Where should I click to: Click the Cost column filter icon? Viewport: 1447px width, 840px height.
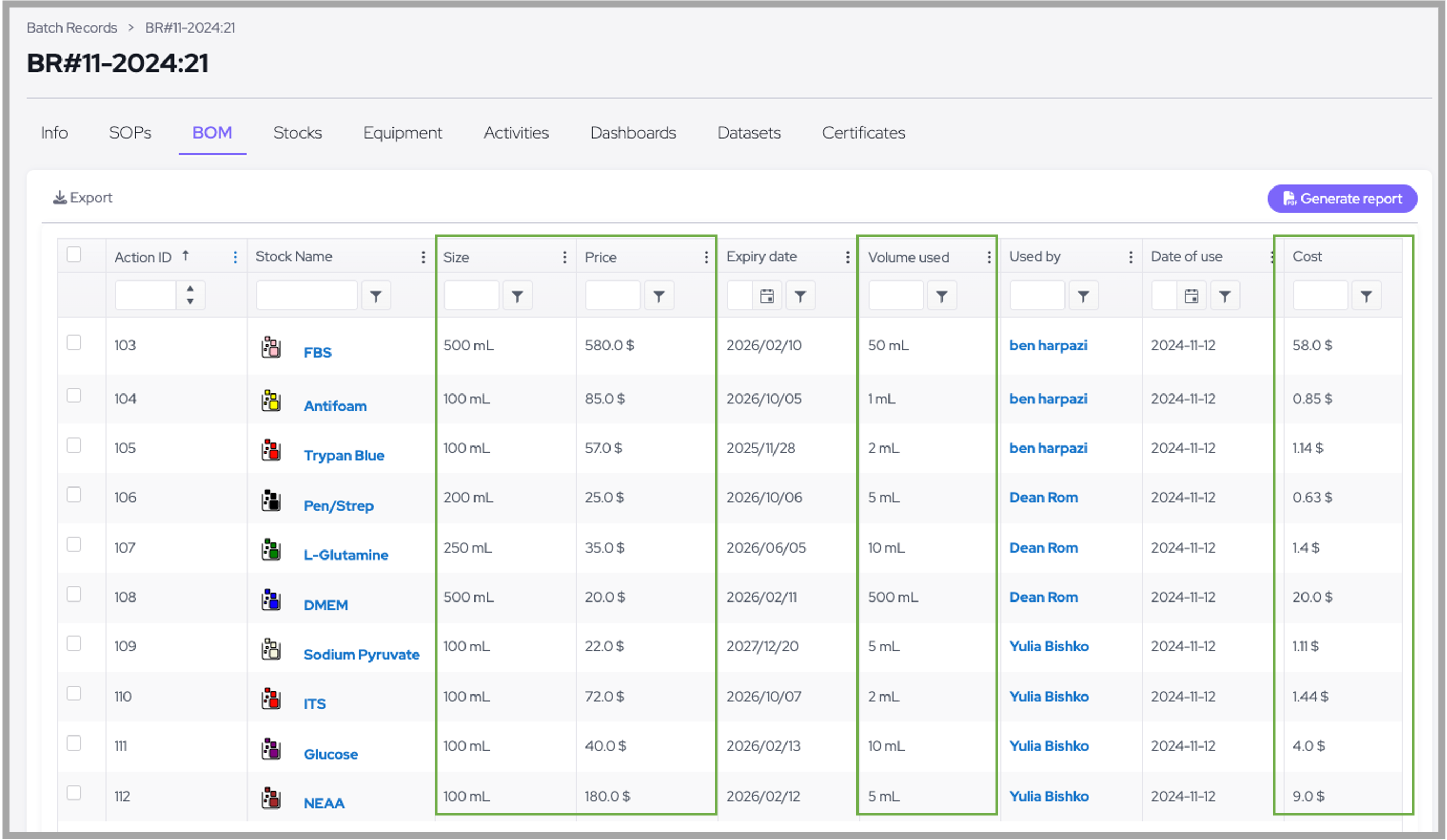tap(1366, 296)
